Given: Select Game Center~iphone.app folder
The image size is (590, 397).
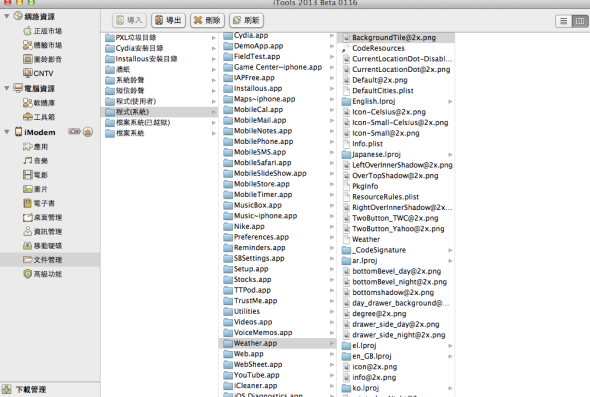Looking at the screenshot, I should [x=277, y=67].
